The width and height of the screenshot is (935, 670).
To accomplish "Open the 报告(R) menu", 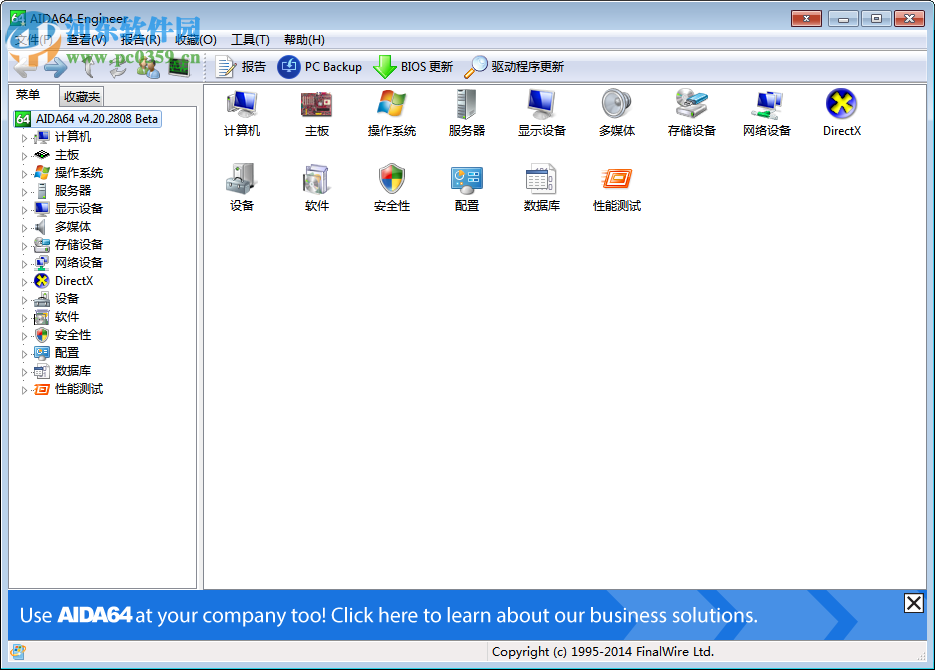I will [141, 40].
